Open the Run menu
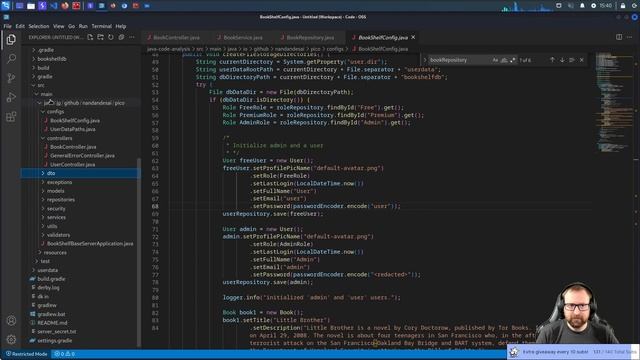The width and height of the screenshot is (640, 360). (83, 26)
